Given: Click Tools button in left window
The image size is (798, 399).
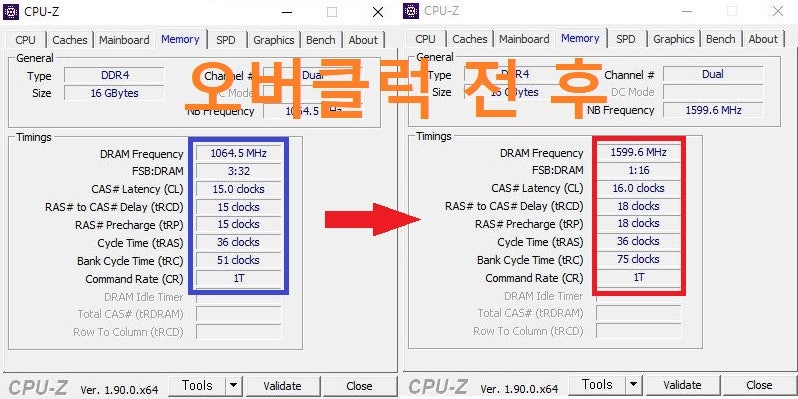Looking at the screenshot, I should click(197, 386).
